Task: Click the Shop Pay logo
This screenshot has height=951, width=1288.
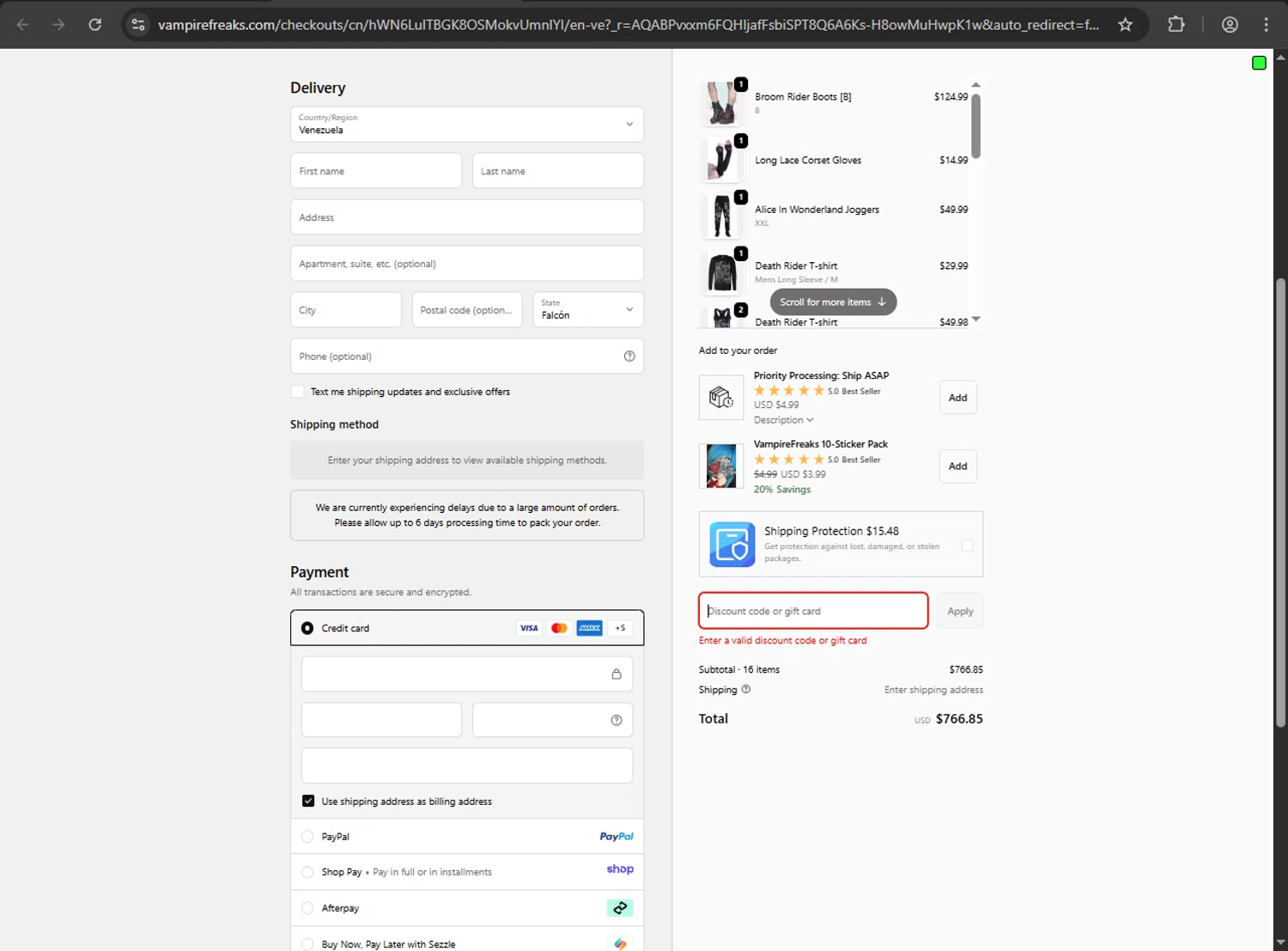Action: [620, 869]
